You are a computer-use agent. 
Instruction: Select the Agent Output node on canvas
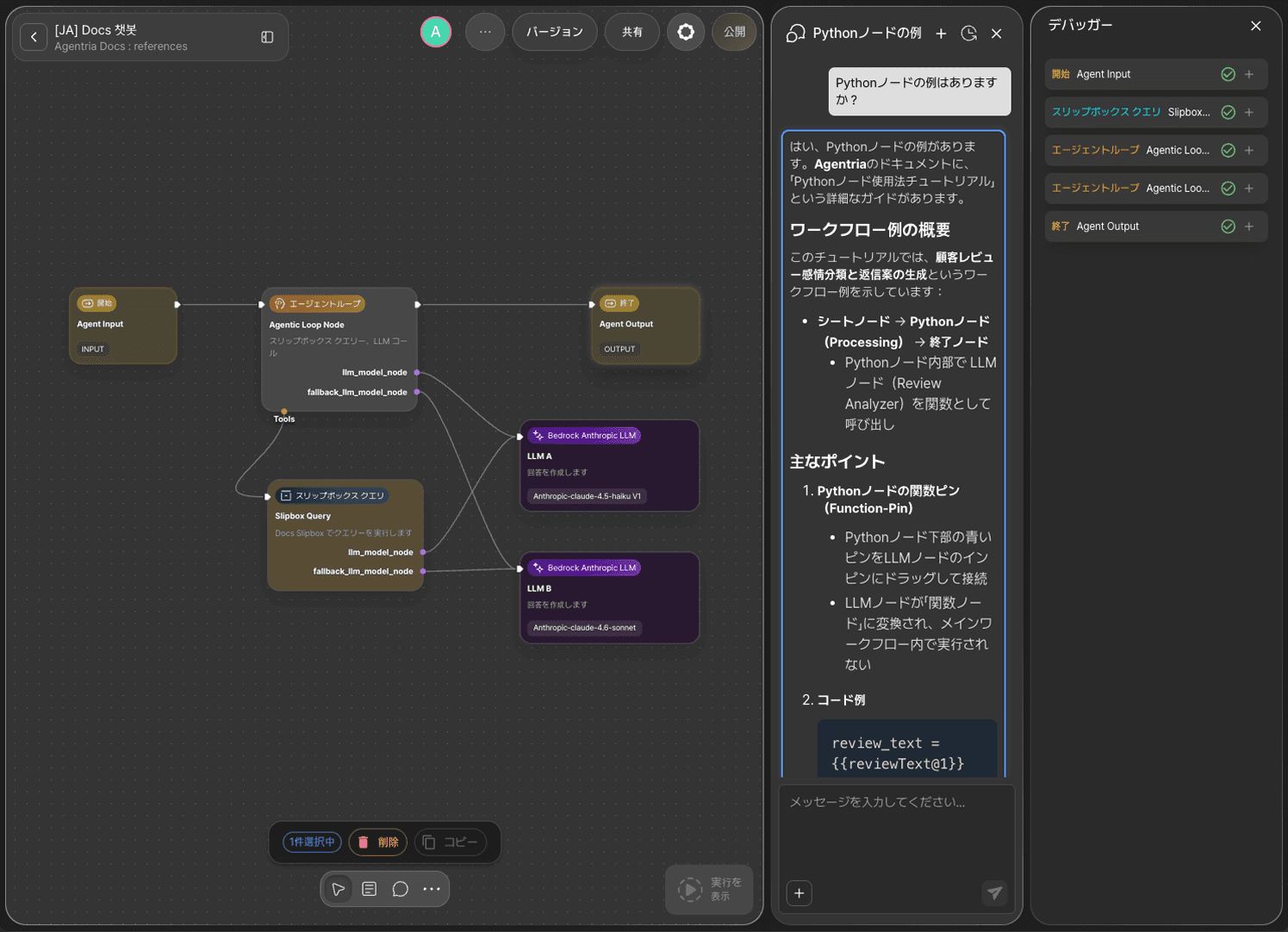pyautogui.click(x=645, y=326)
